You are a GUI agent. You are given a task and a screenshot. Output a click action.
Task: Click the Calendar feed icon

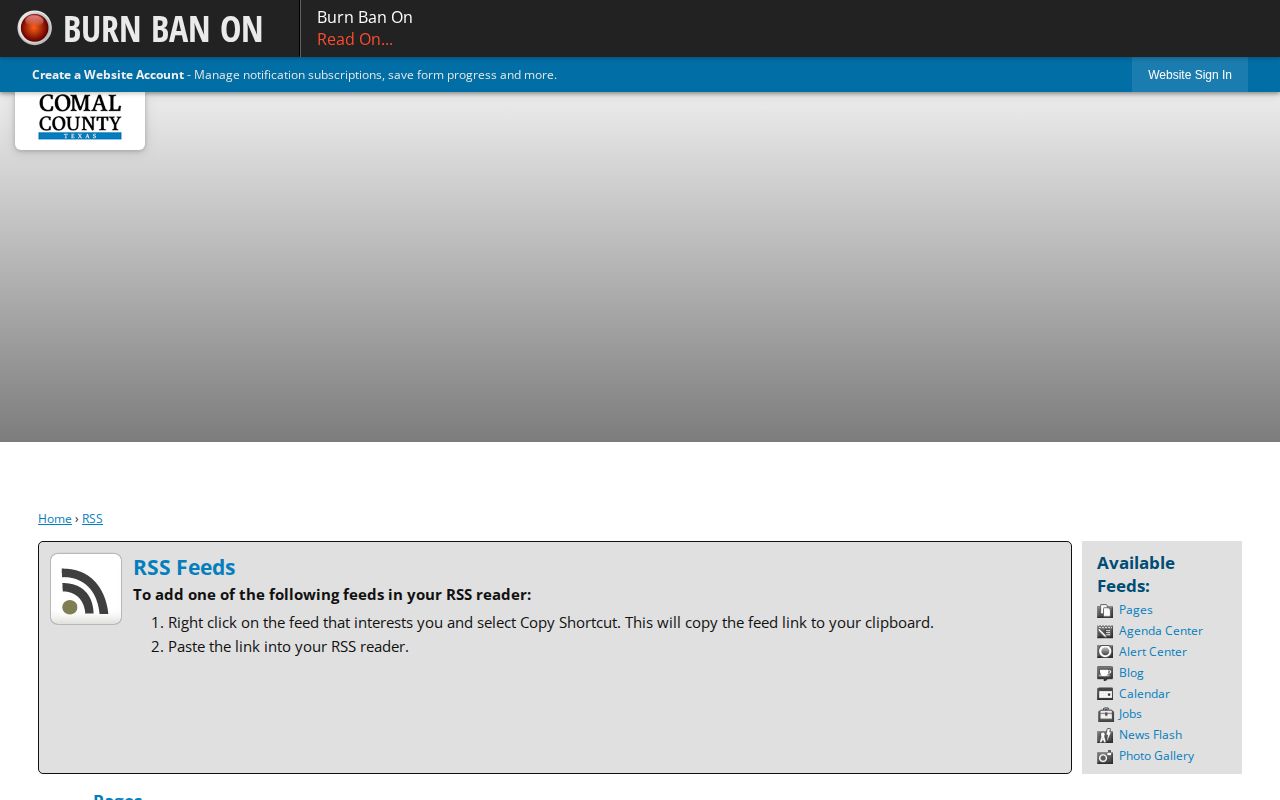tap(1105, 694)
